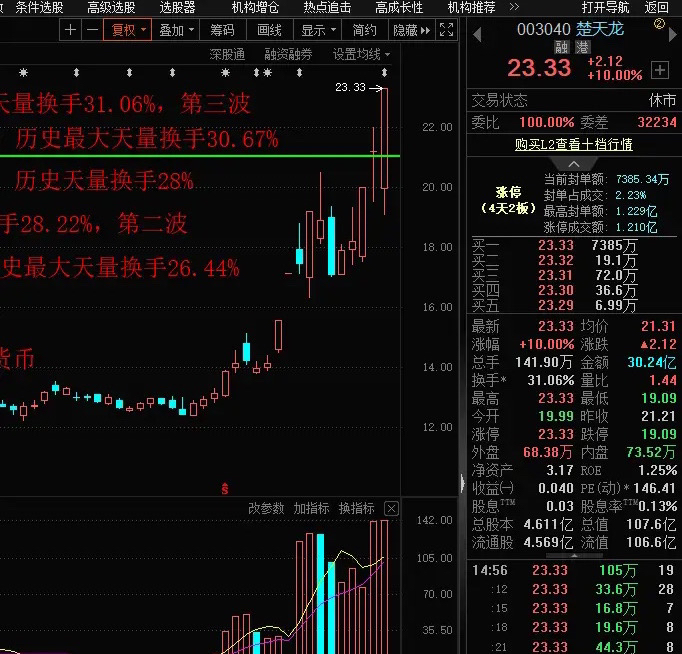Open 机构增仓 menu
Viewport: 682px width, 654px height.
(x=255, y=7)
